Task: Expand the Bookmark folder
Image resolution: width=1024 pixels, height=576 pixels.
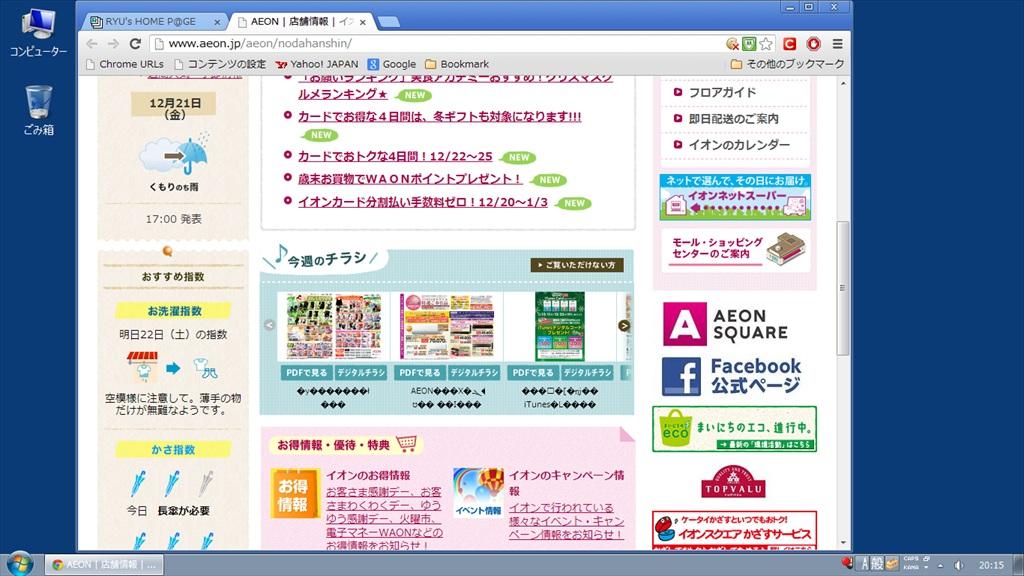Action: click(456, 64)
